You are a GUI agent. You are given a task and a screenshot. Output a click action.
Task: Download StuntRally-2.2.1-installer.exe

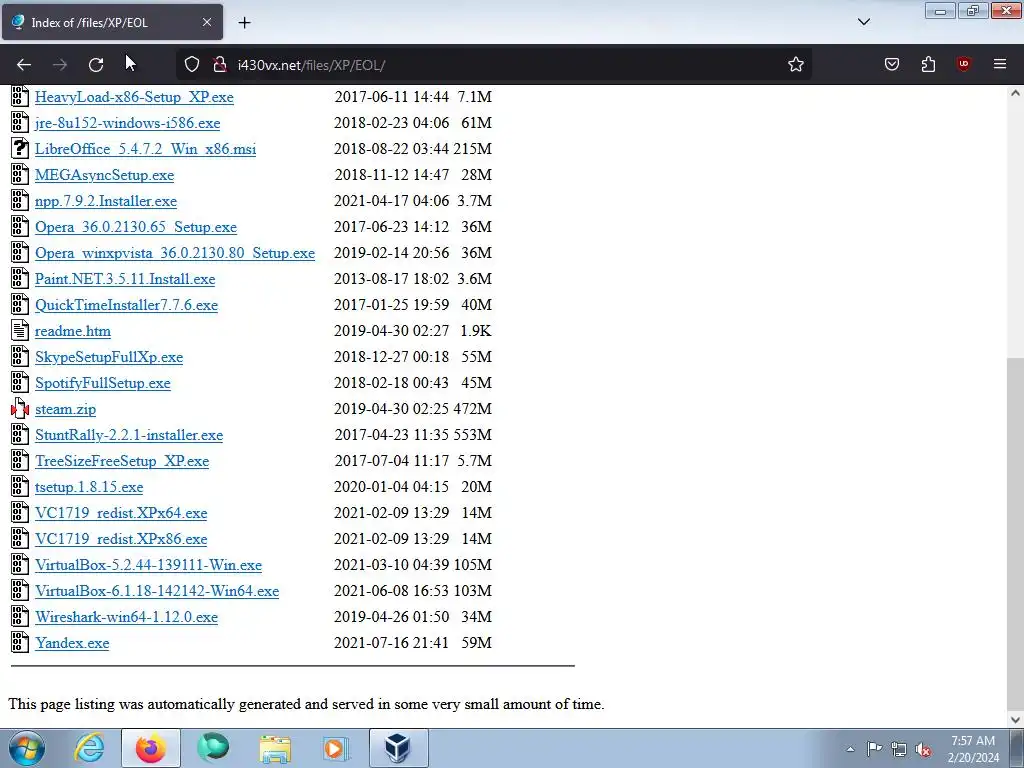(x=129, y=435)
